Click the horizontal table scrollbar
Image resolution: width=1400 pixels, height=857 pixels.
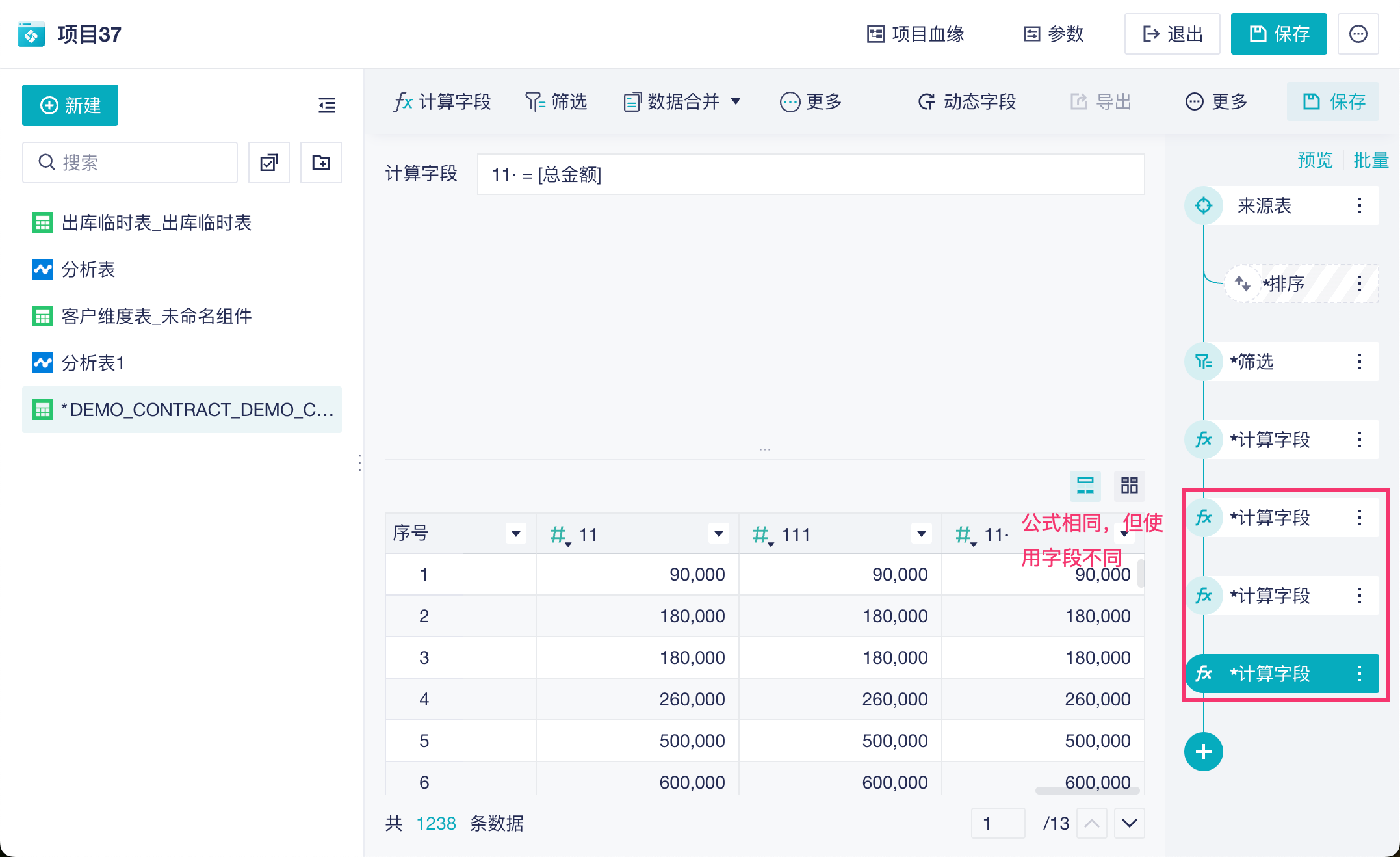click(1087, 791)
